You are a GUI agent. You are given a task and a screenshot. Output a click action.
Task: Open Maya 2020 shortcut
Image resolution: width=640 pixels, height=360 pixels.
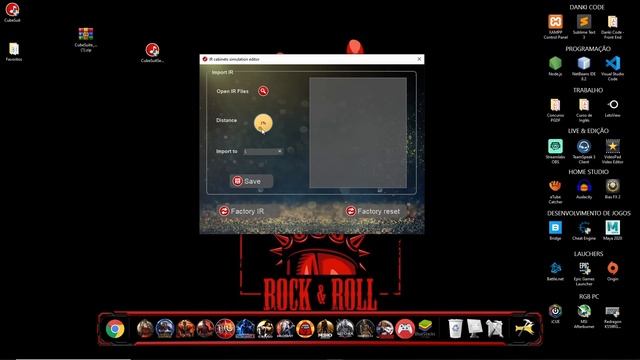pos(613,230)
